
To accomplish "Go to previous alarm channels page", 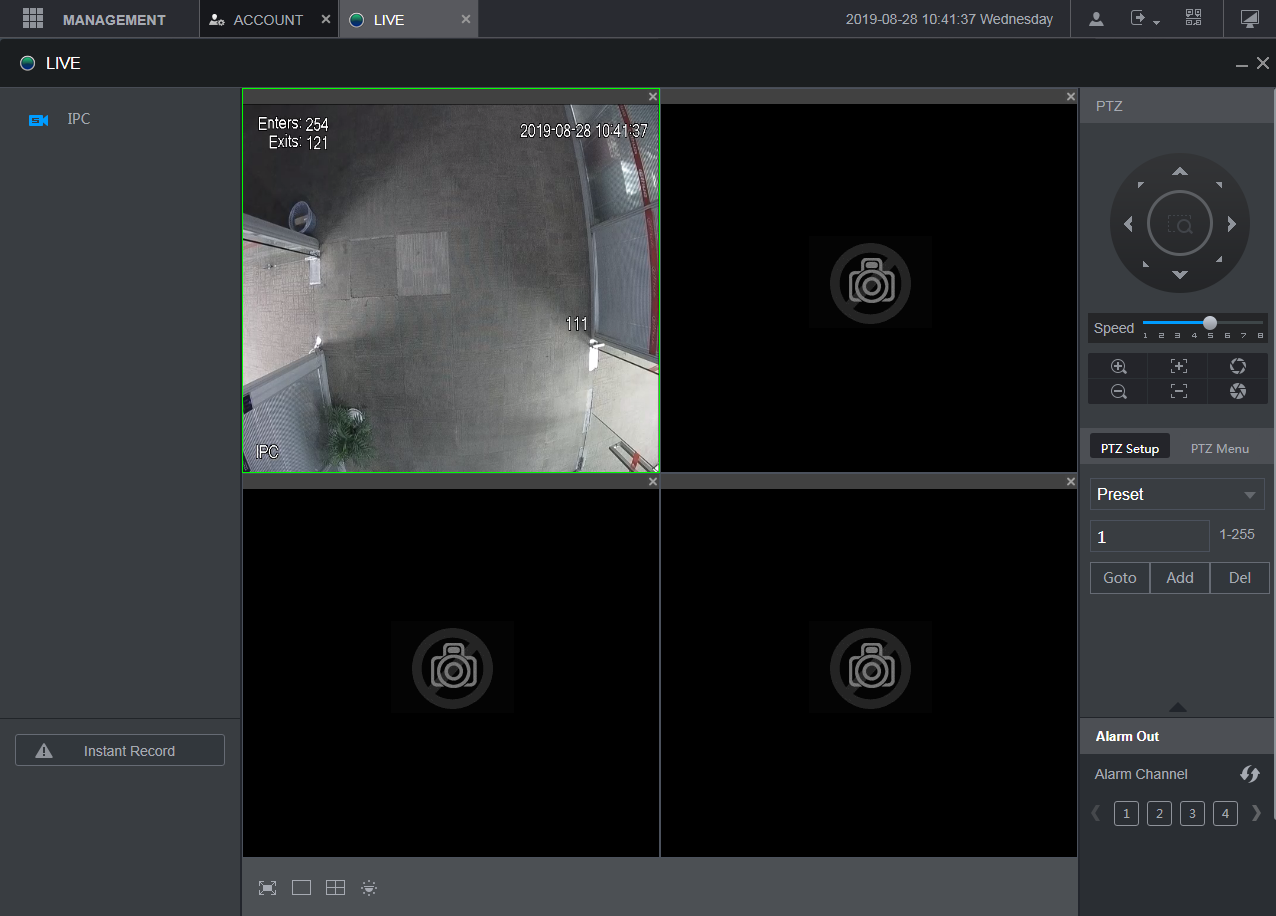I will click(x=1096, y=813).
